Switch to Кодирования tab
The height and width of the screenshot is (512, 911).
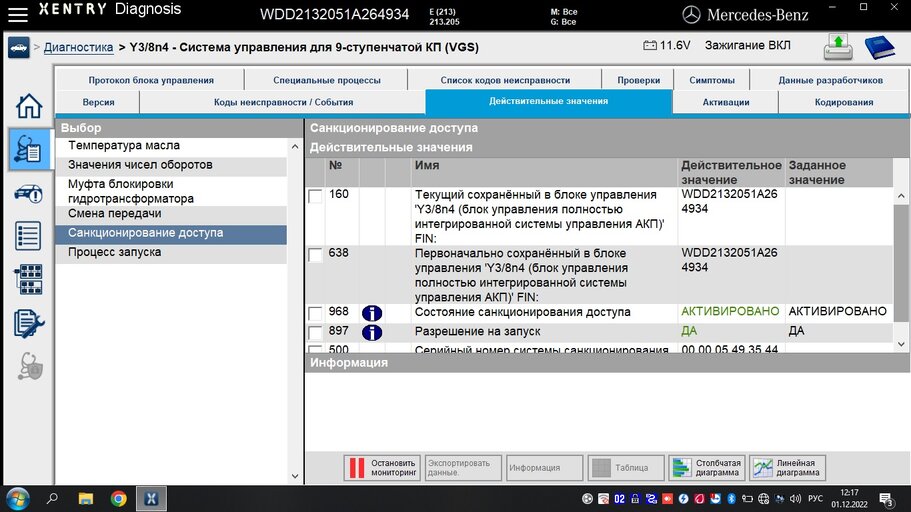click(x=844, y=102)
